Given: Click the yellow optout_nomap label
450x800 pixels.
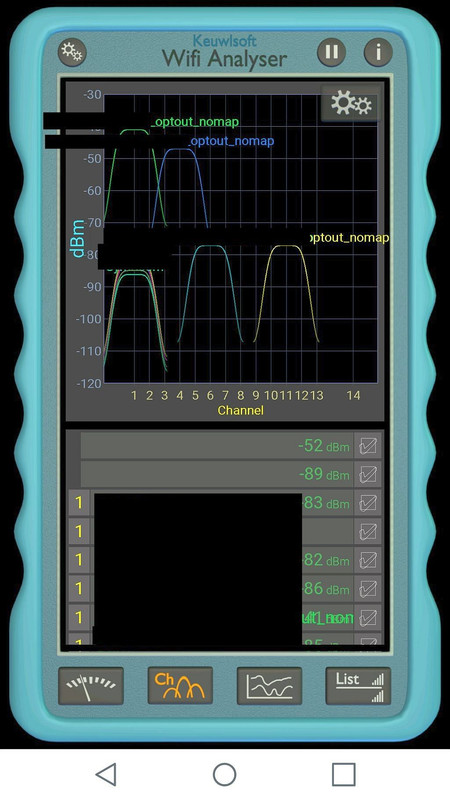Looking at the screenshot, I should tap(349, 238).
